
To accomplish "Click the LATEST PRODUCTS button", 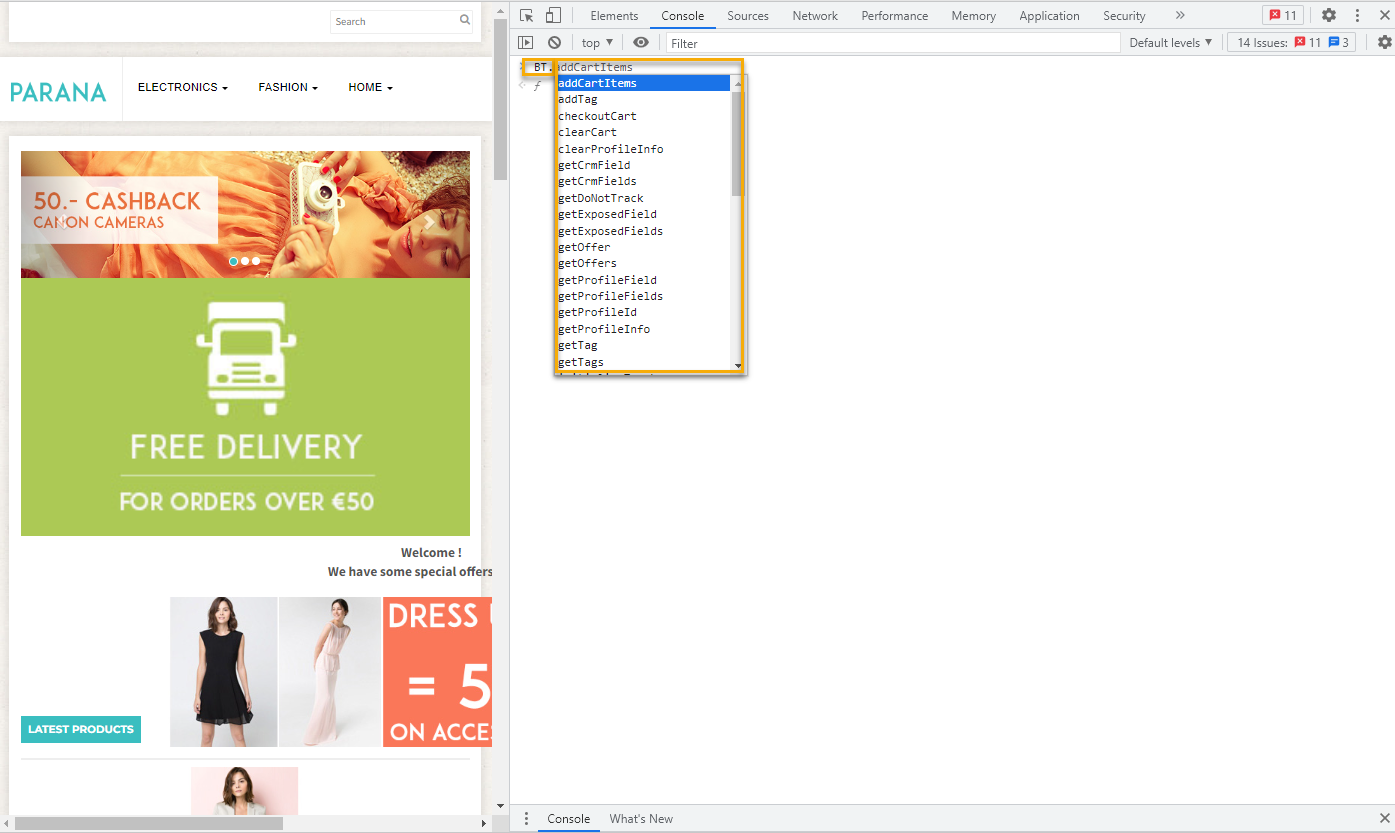I will [x=81, y=729].
